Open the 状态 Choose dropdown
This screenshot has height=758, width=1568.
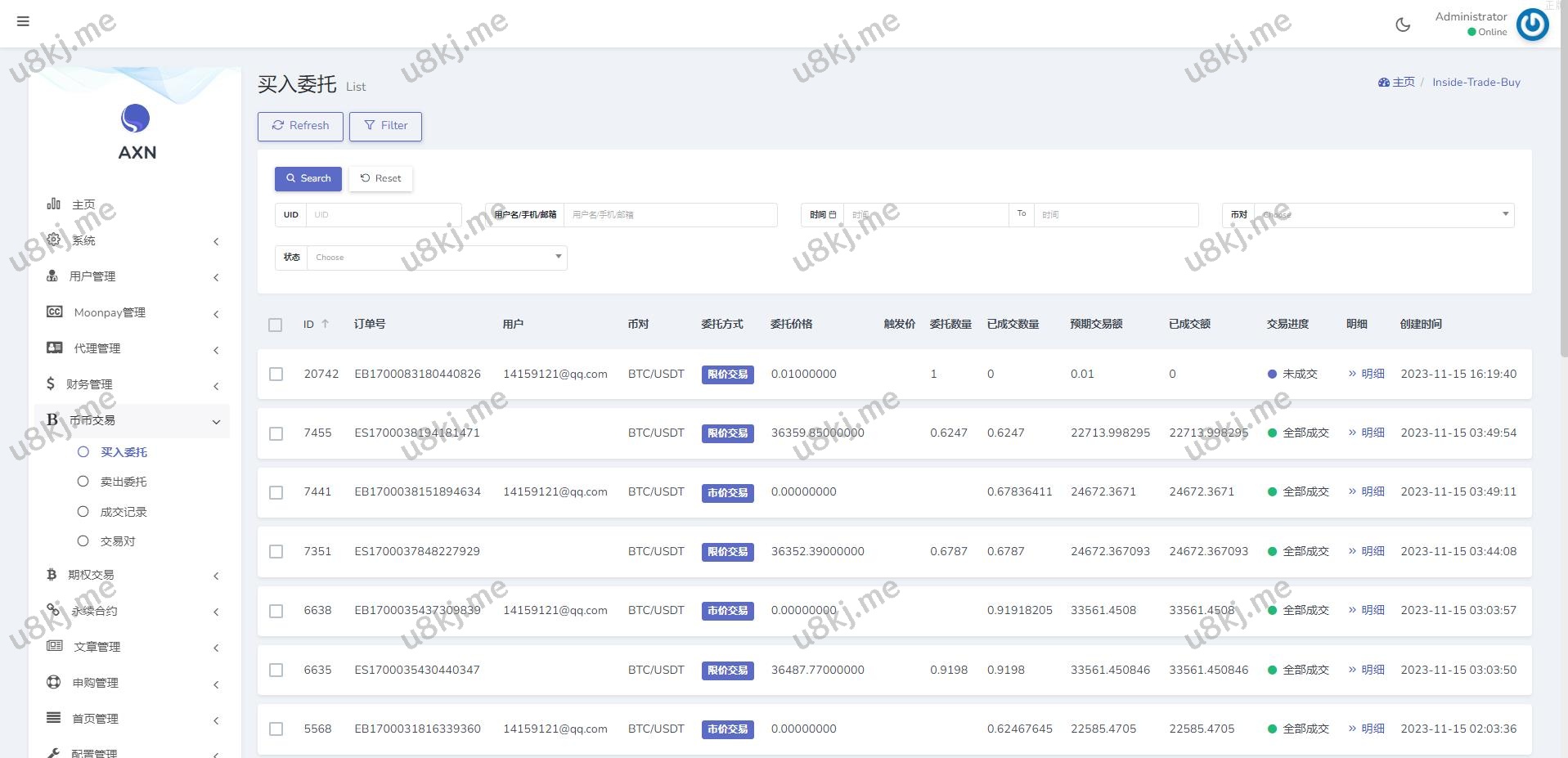pos(437,257)
